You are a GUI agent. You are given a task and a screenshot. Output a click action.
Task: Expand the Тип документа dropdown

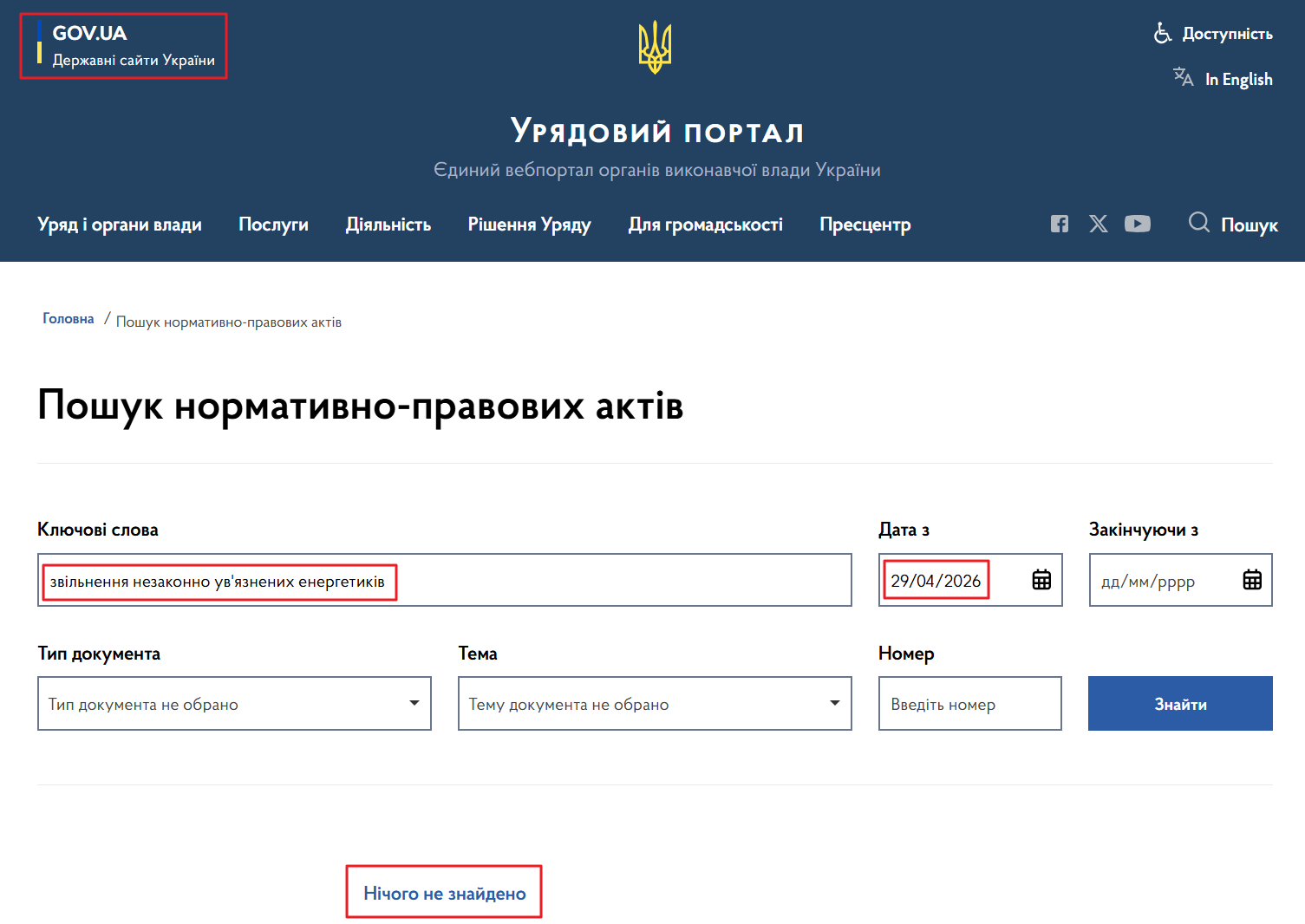(x=234, y=704)
